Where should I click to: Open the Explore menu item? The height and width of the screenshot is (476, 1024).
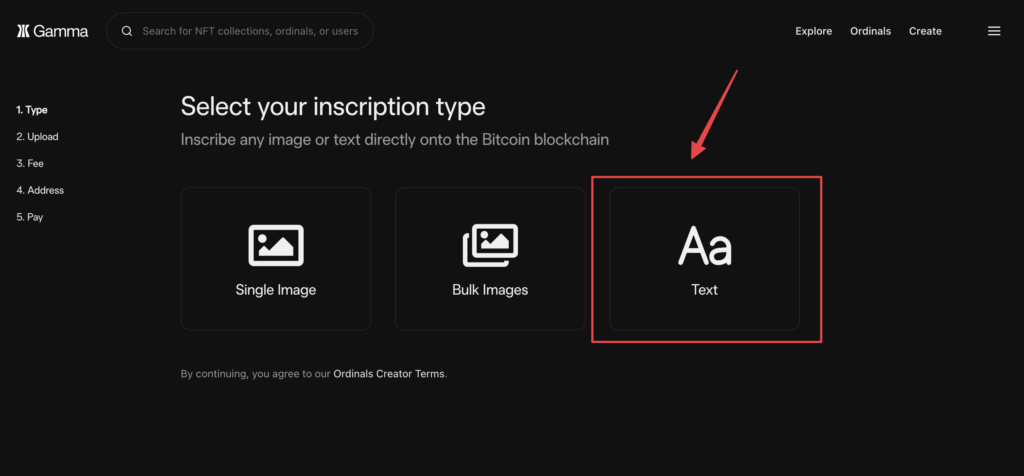(813, 31)
